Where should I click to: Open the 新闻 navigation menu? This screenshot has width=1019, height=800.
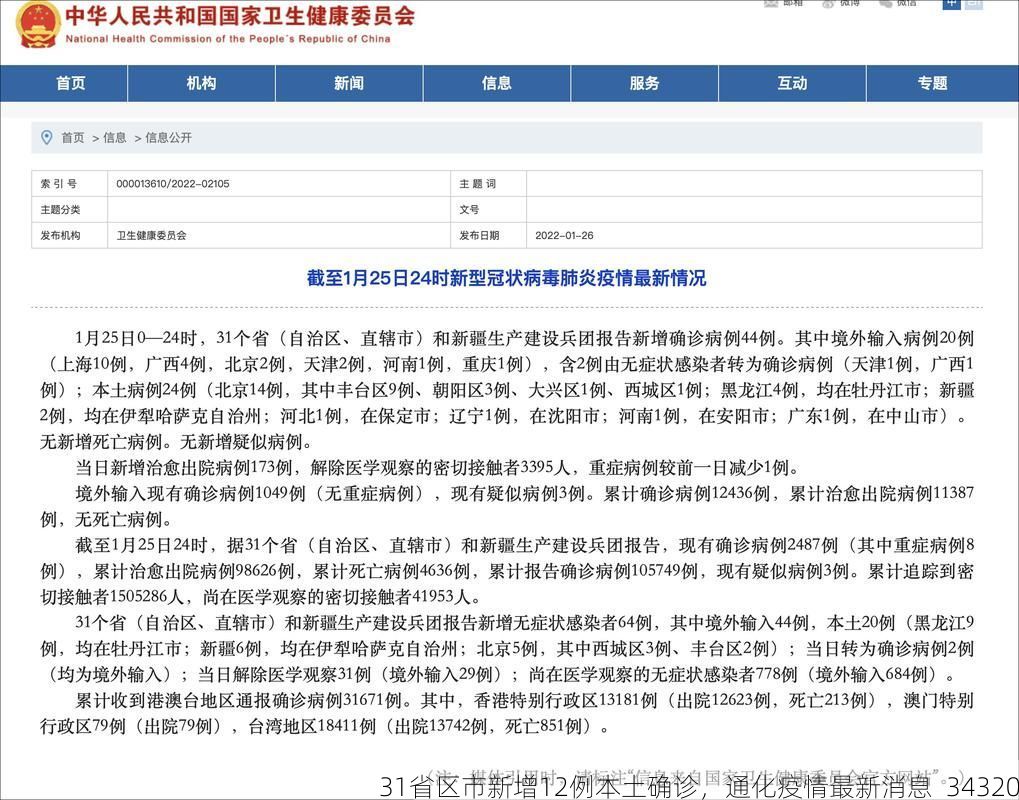pyautogui.click(x=348, y=83)
